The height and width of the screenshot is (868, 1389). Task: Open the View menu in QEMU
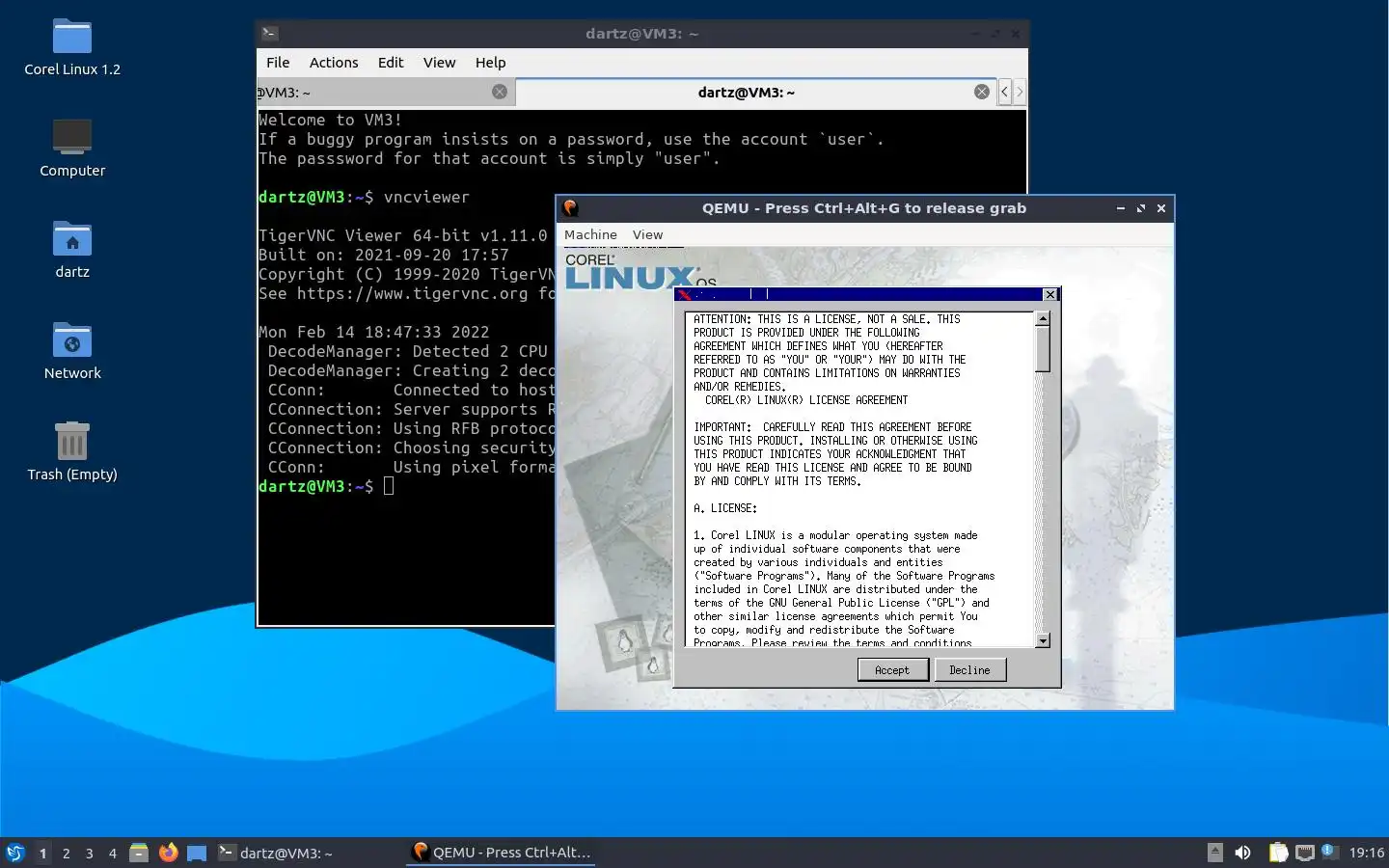[647, 234]
